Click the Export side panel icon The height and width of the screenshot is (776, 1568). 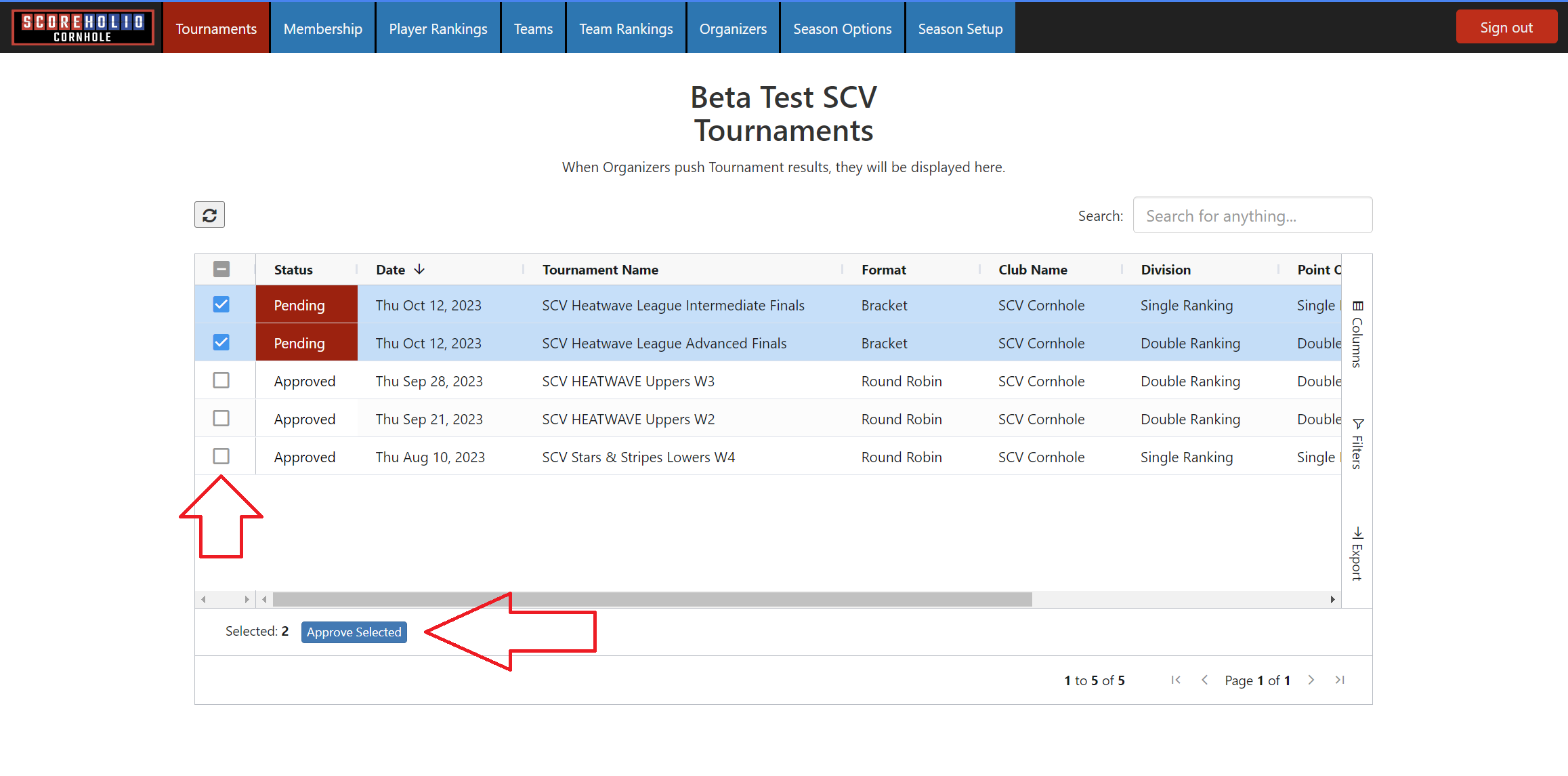[1357, 554]
